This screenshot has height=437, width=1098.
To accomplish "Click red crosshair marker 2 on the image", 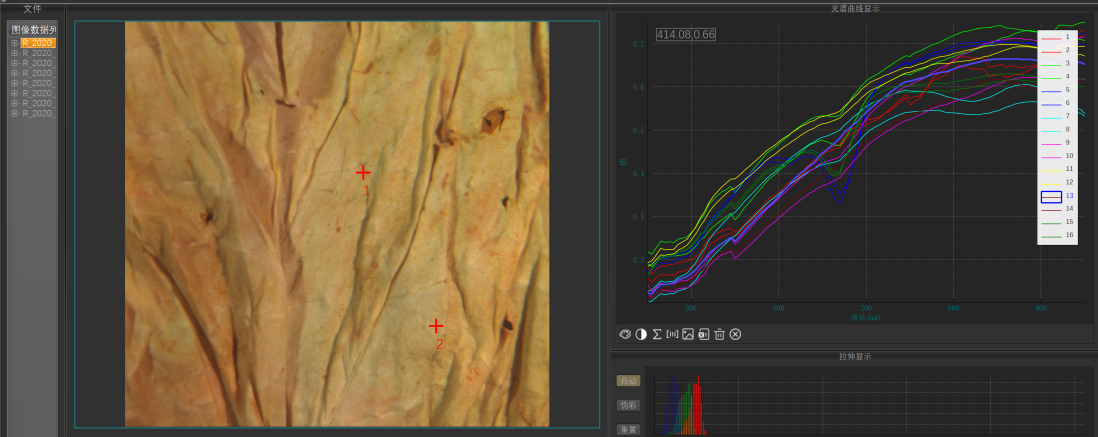I will coord(436,326).
